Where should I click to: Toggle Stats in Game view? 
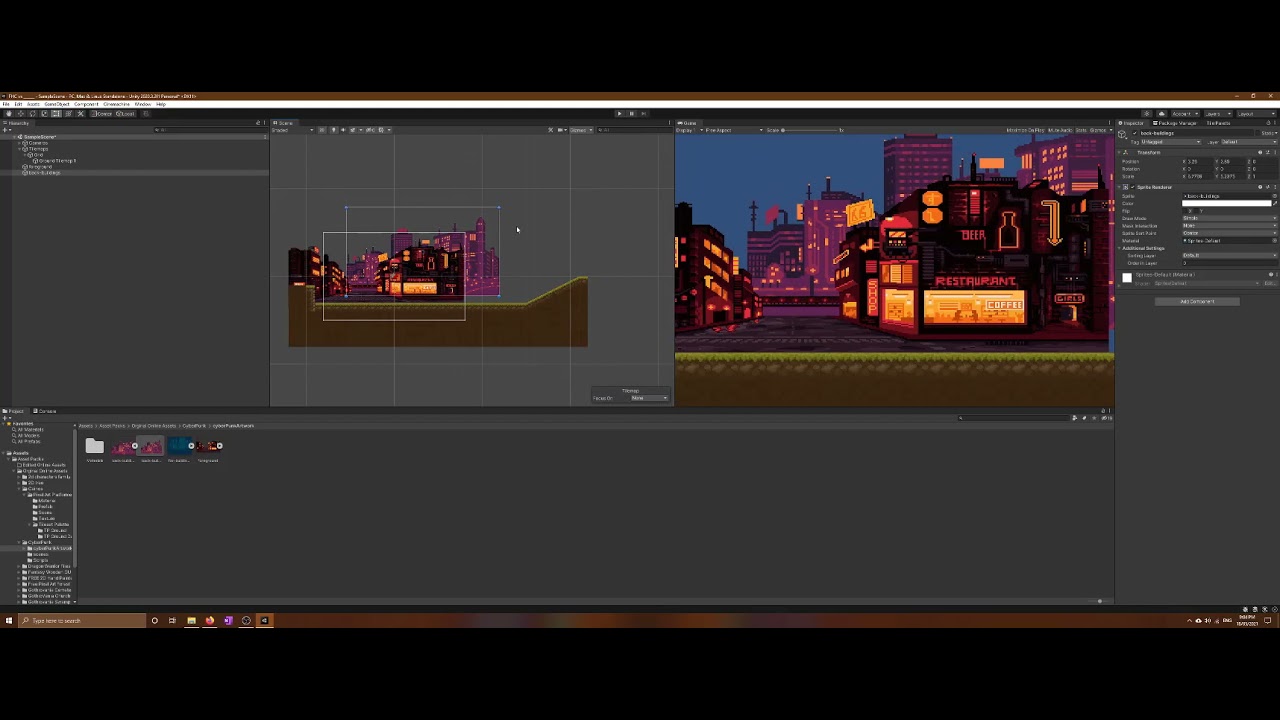[1081, 130]
